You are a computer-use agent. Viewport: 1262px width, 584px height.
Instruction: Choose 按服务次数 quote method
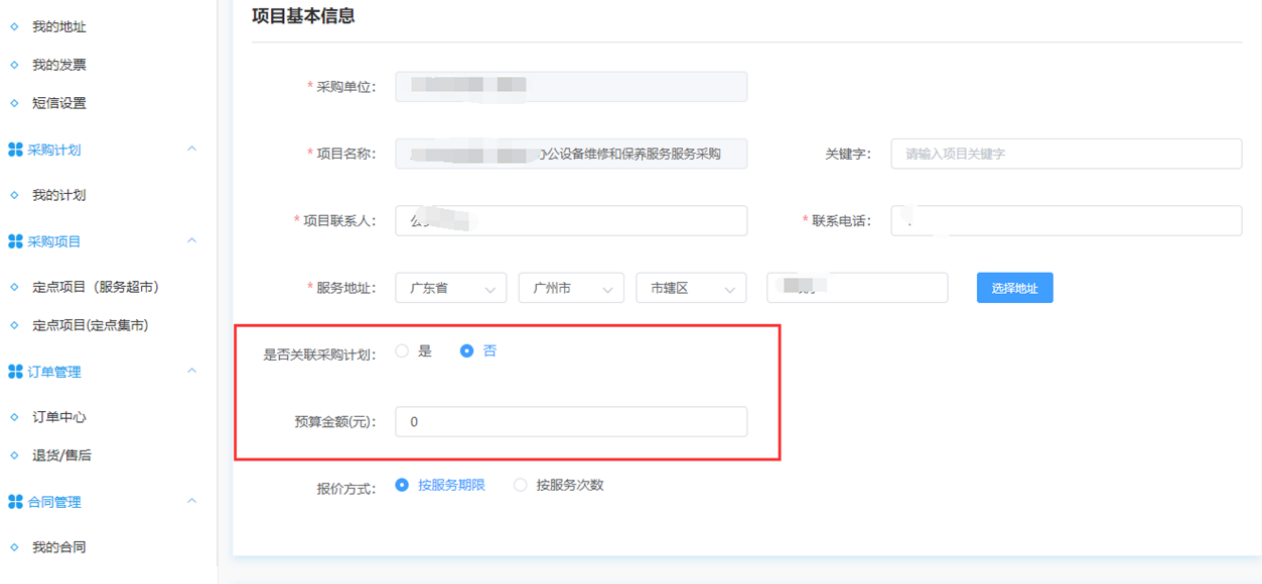click(520, 485)
